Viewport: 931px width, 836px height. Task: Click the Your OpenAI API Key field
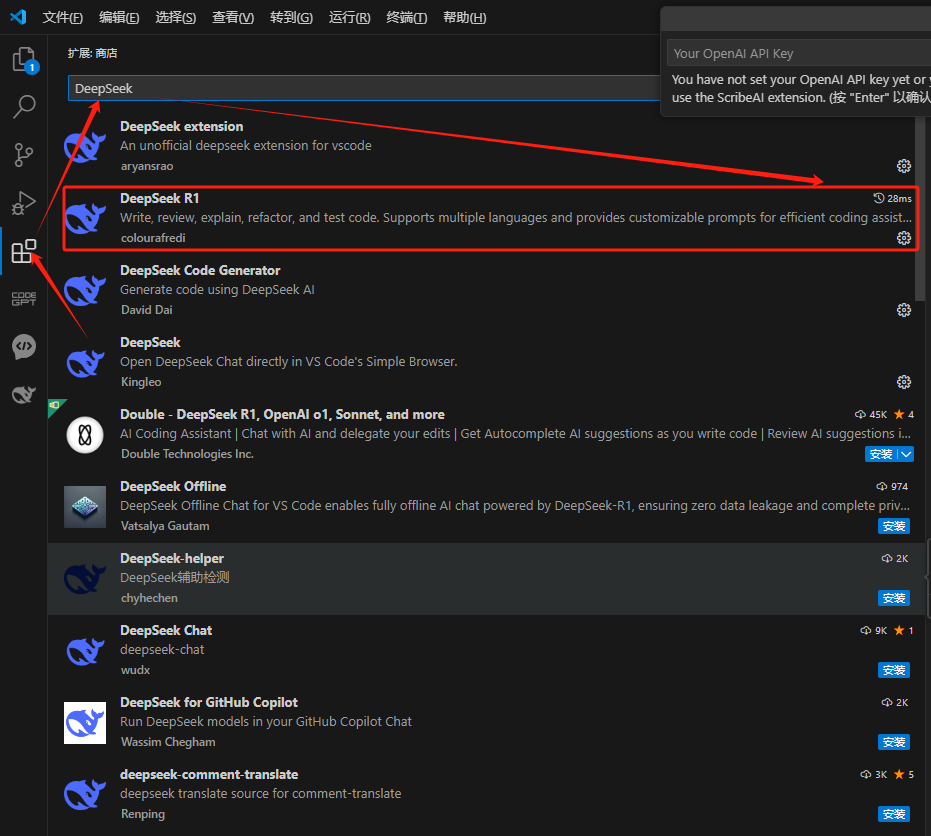(x=798, y=53)
